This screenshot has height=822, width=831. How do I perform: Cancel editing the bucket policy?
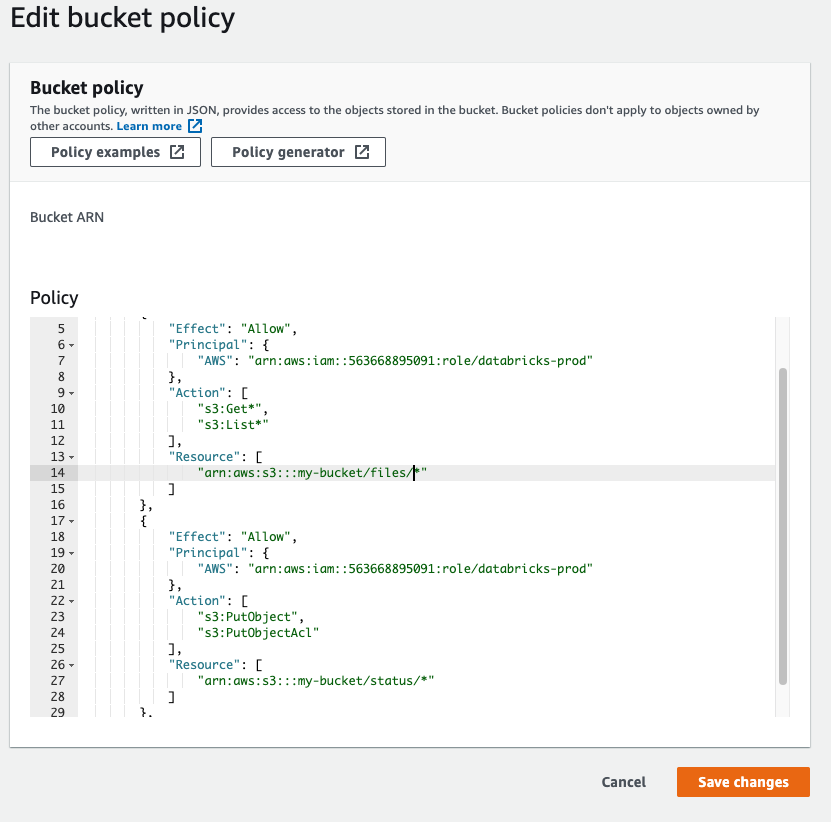click(x=623, y=782)
